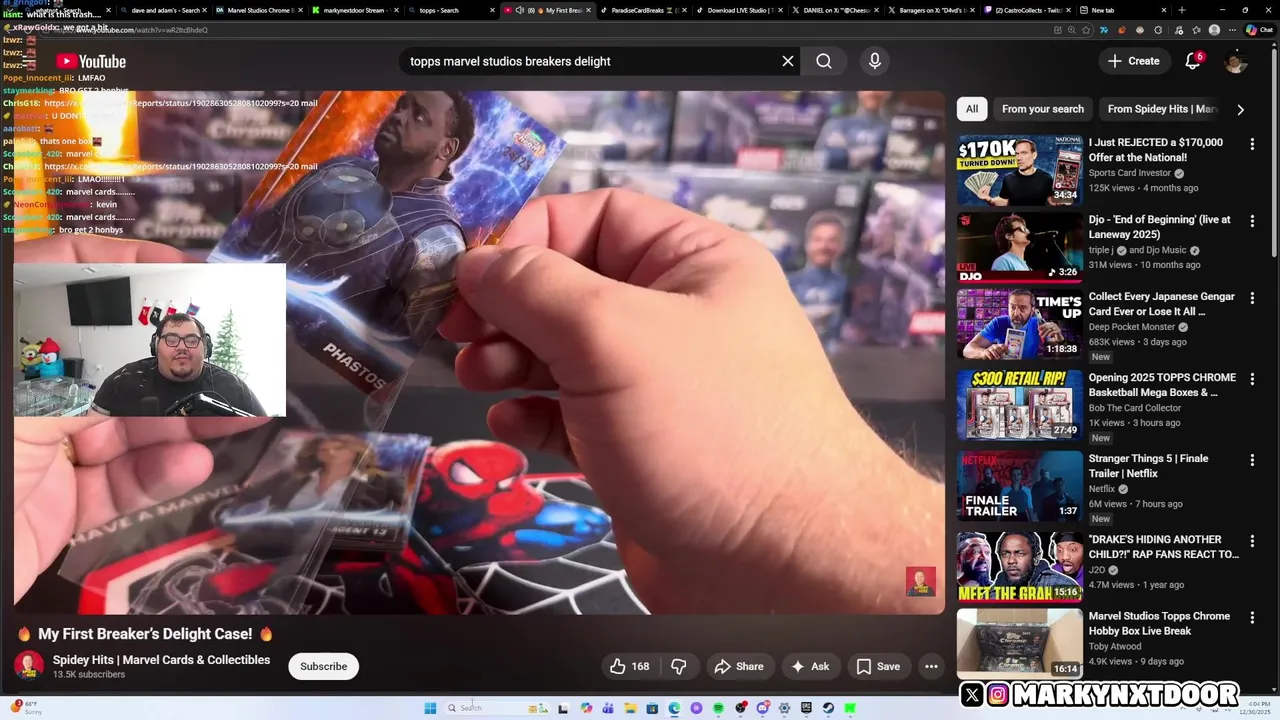Screen dimensions: 1280x720
Task: Click the YouTube search input field
Action: click(590, 61)
